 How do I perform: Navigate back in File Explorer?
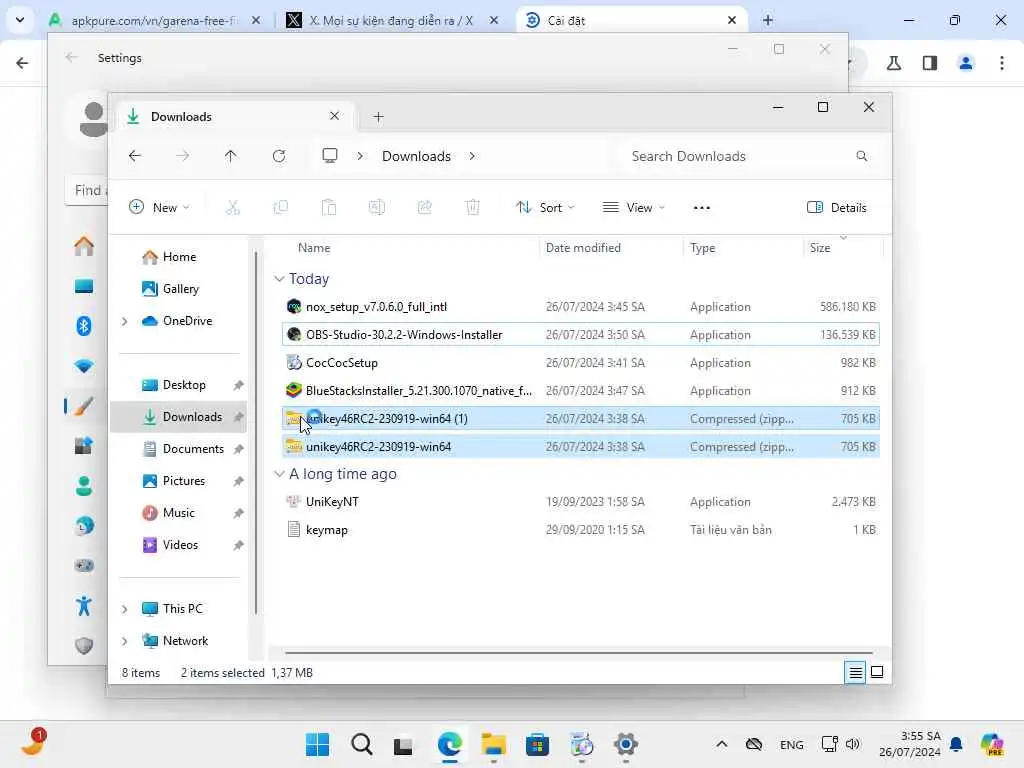pos(135,156)
